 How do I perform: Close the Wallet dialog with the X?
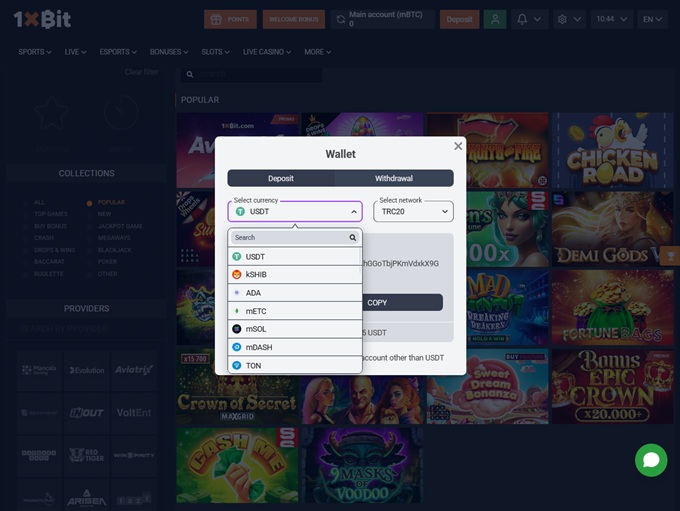point(458,146)
